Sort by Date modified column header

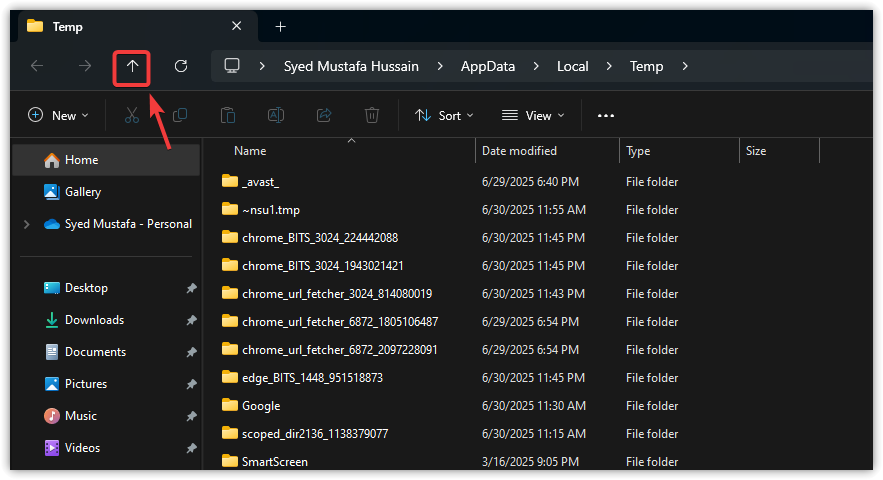(519, 151)
